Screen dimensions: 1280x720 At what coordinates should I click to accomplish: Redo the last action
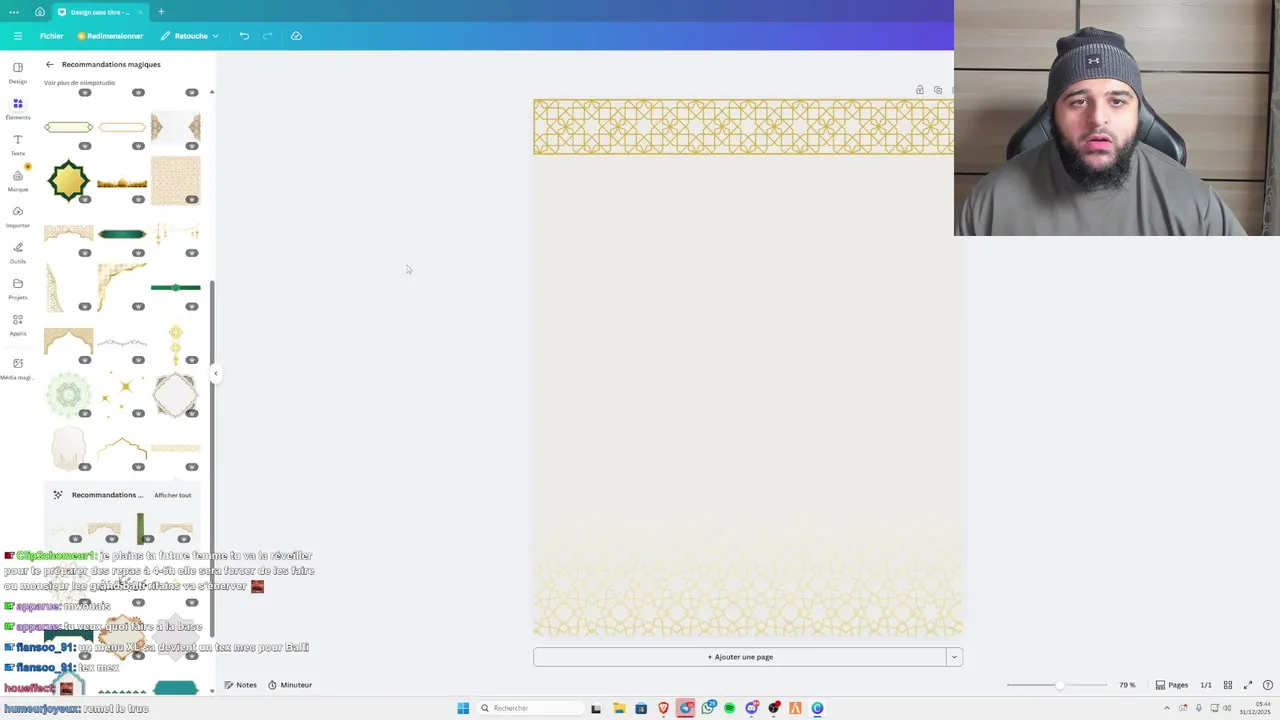point(267,36)
